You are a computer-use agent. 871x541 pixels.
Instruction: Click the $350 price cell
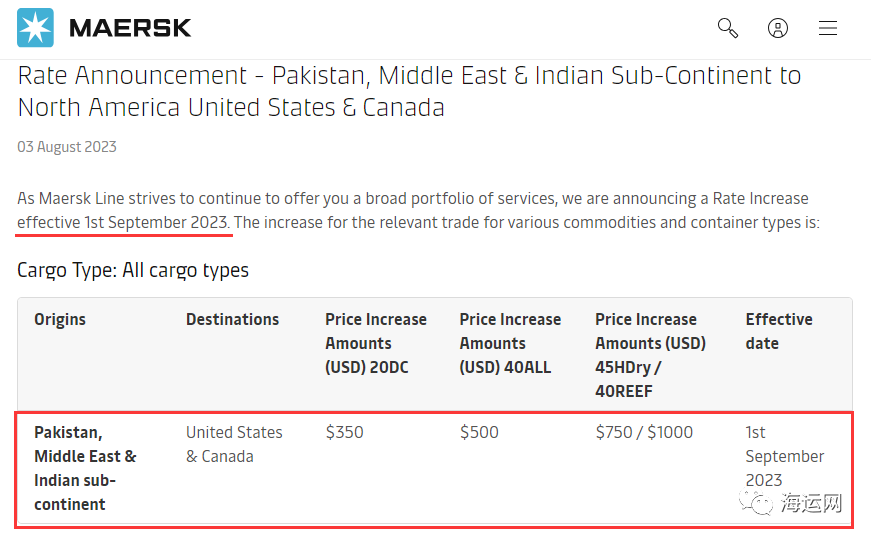tap(345, 433)
